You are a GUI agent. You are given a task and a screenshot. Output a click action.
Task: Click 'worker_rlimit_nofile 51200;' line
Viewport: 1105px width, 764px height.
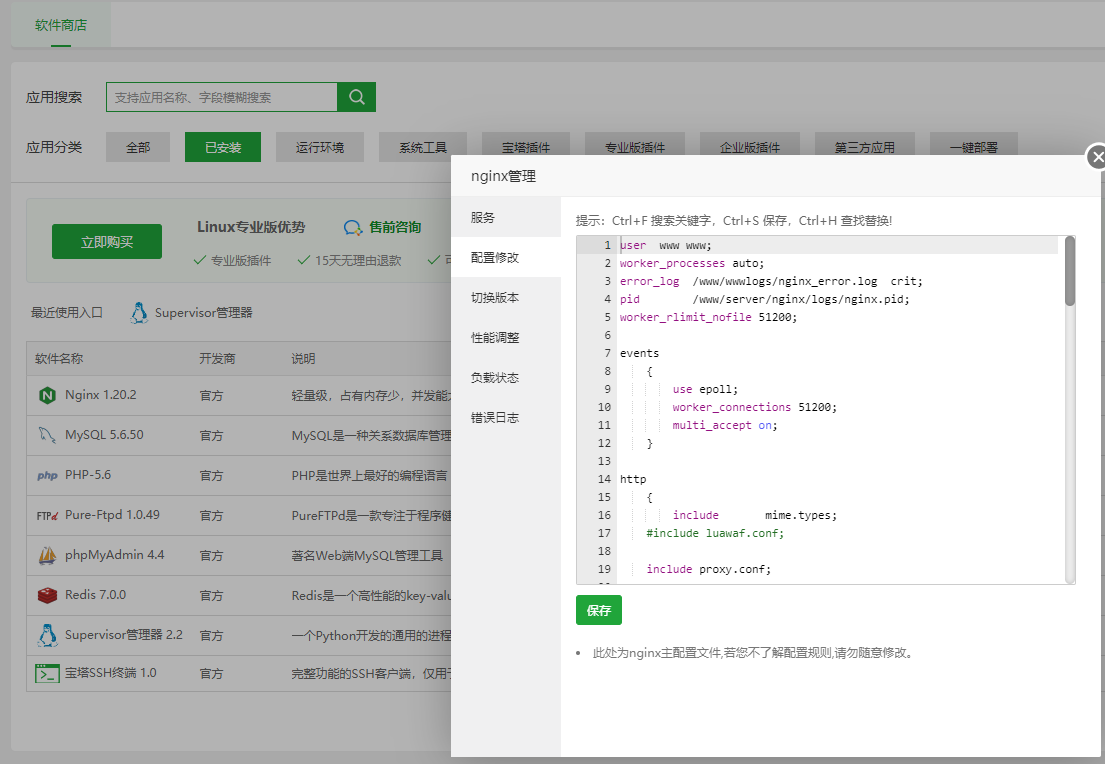pyautogui.click(x=708, y=317)
